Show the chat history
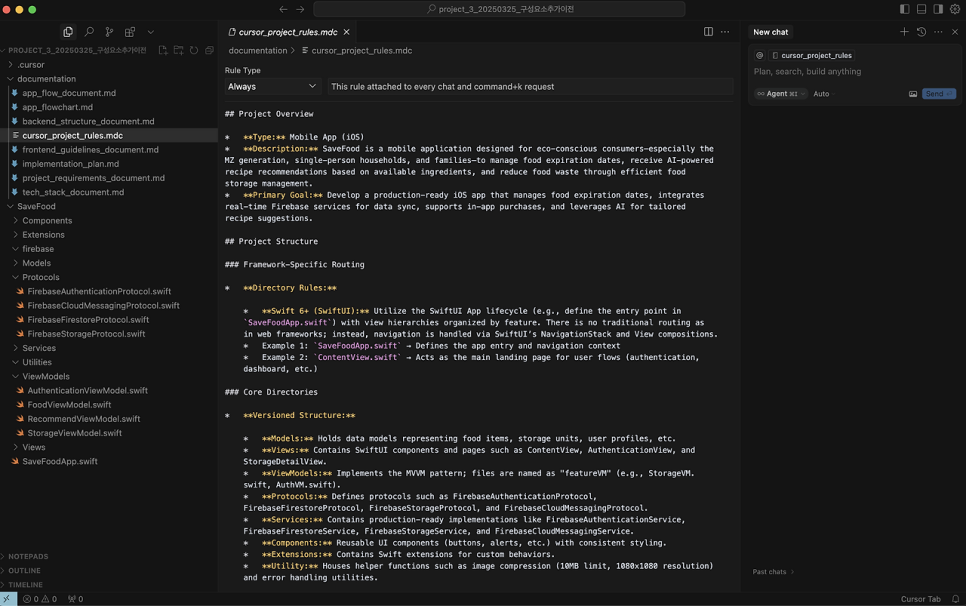 921,32
